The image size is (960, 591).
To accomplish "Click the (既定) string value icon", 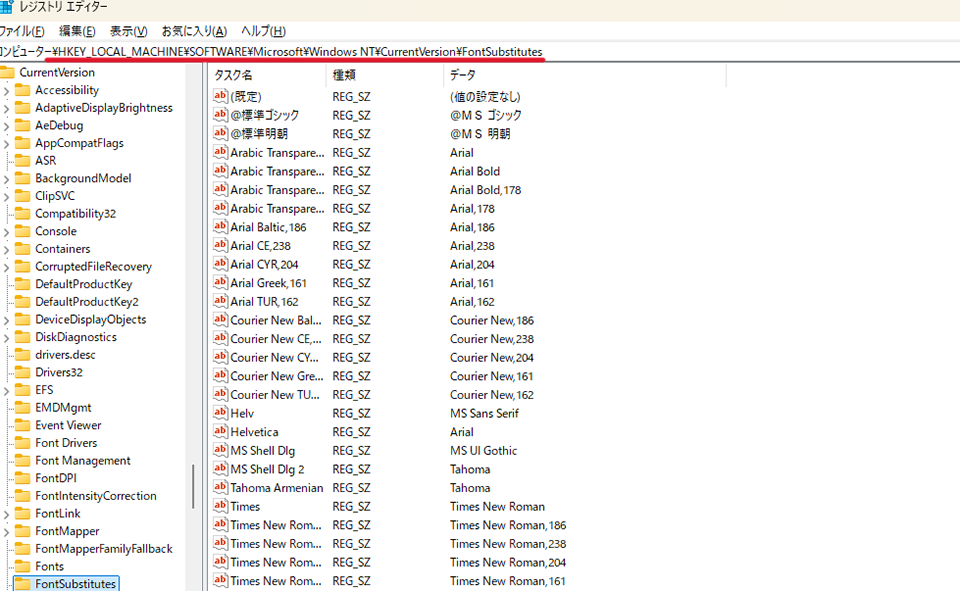I will (x=220, y=96).
